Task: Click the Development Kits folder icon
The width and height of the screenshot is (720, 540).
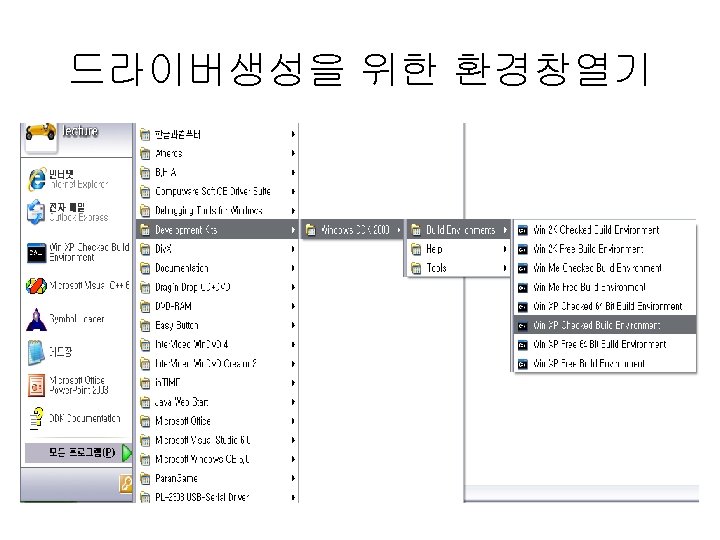Action: tap(145, 230)
